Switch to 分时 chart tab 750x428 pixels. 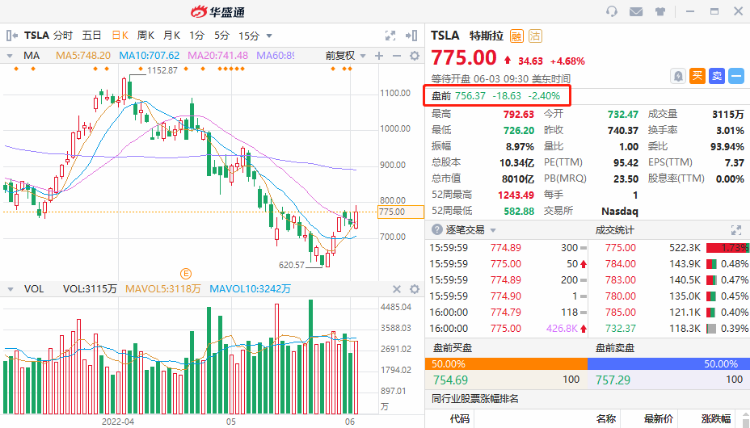pyautogui.click(x=63, y=35)
